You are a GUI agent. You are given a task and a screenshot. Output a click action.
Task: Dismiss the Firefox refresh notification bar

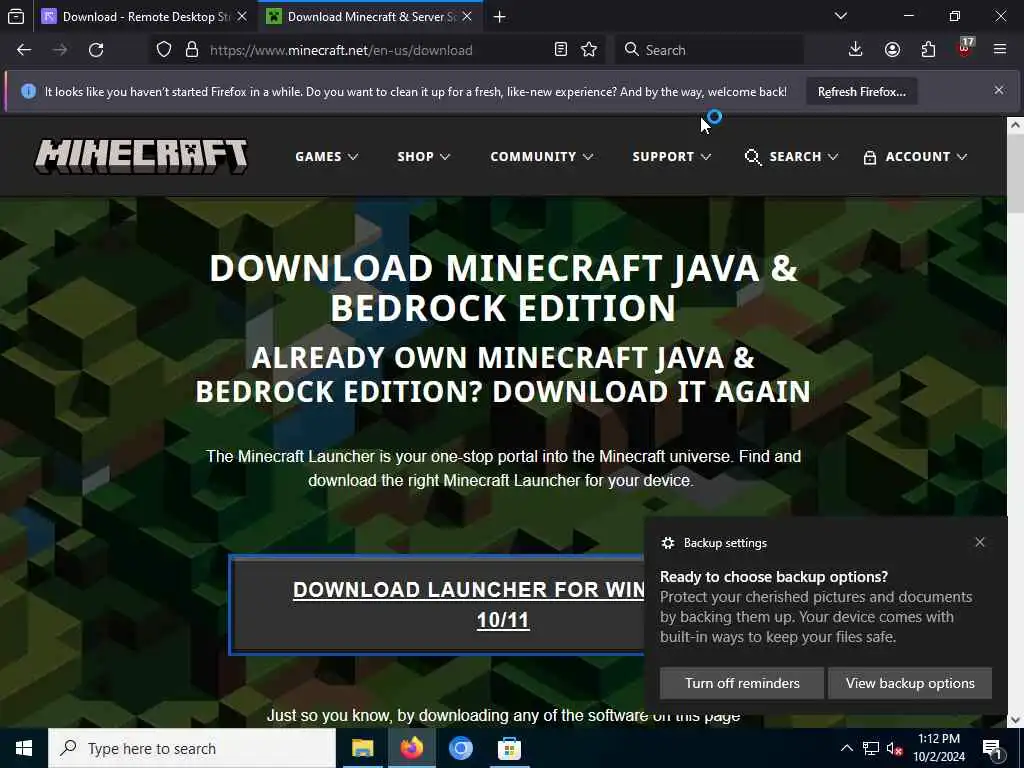[999, 90]
